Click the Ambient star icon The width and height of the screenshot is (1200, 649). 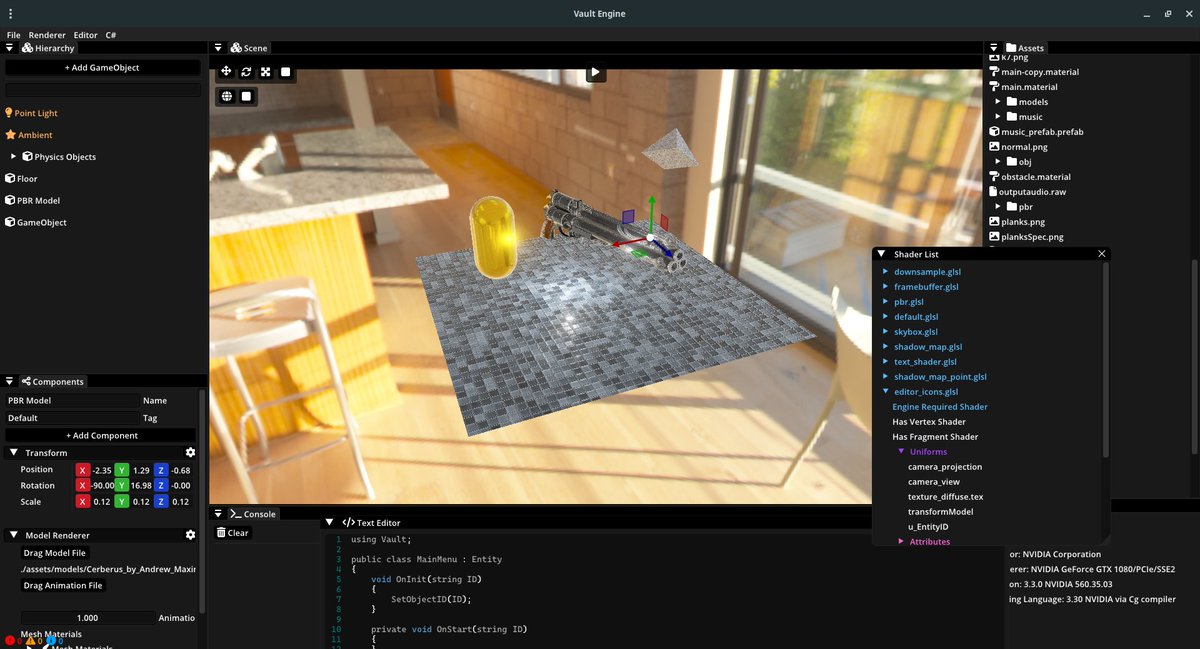coord(10,135)
